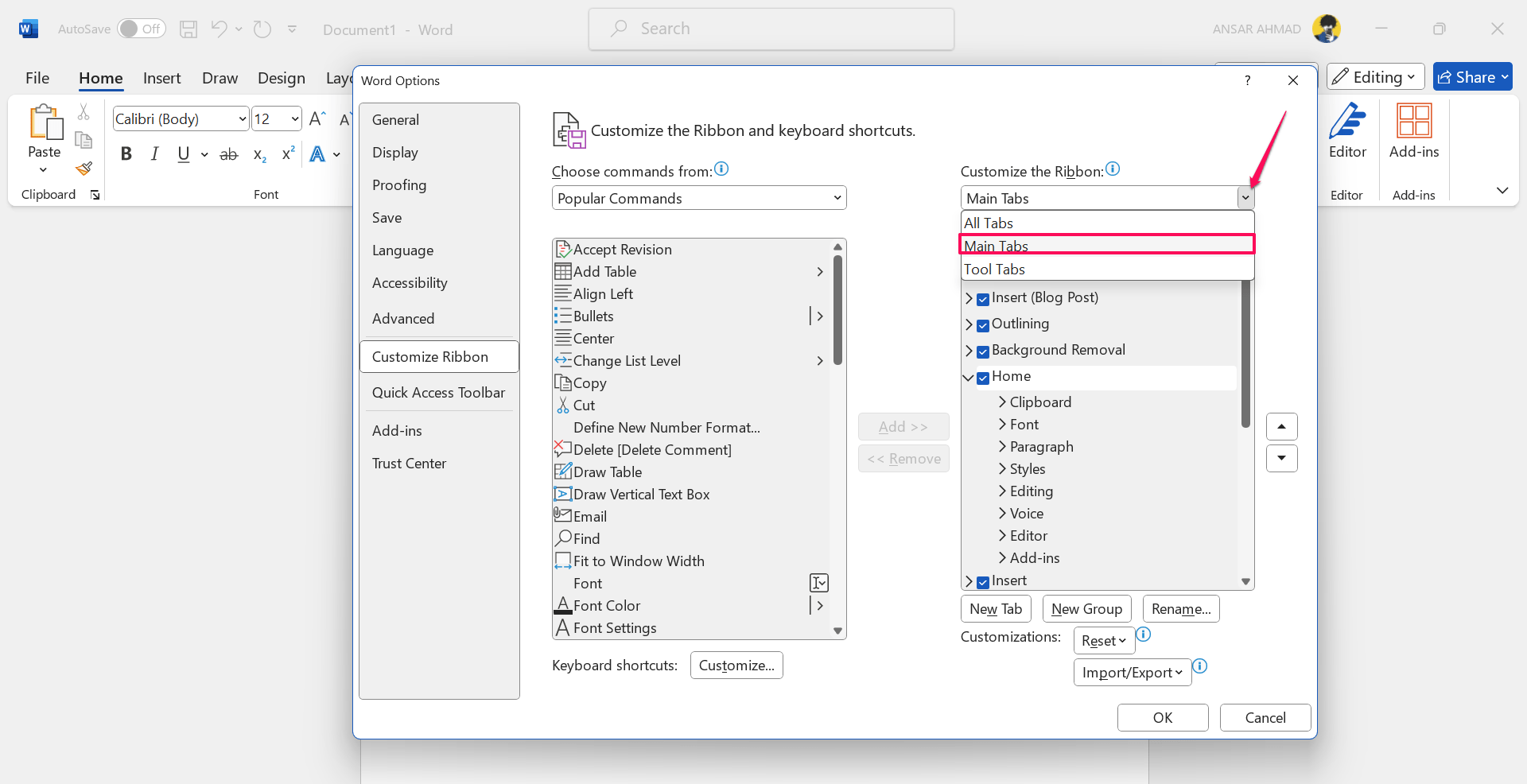This screenshot has height=784, width=1527.
Task: Click OK in Word Options
Action: 1163,717
